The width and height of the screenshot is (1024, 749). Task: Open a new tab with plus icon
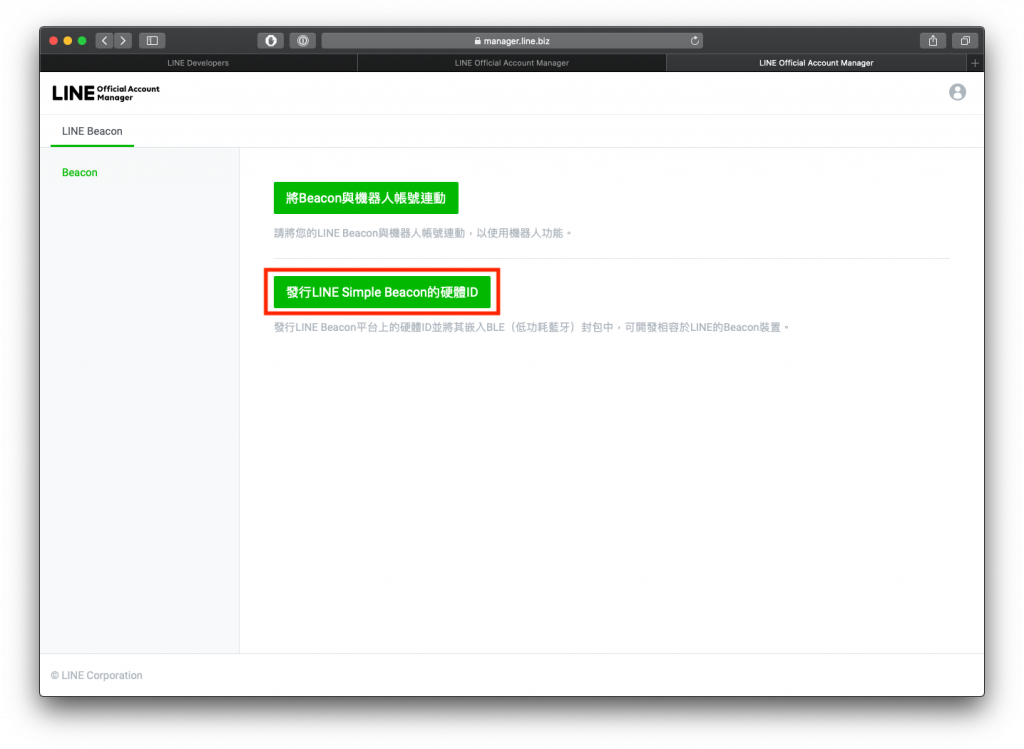[974, 63]
